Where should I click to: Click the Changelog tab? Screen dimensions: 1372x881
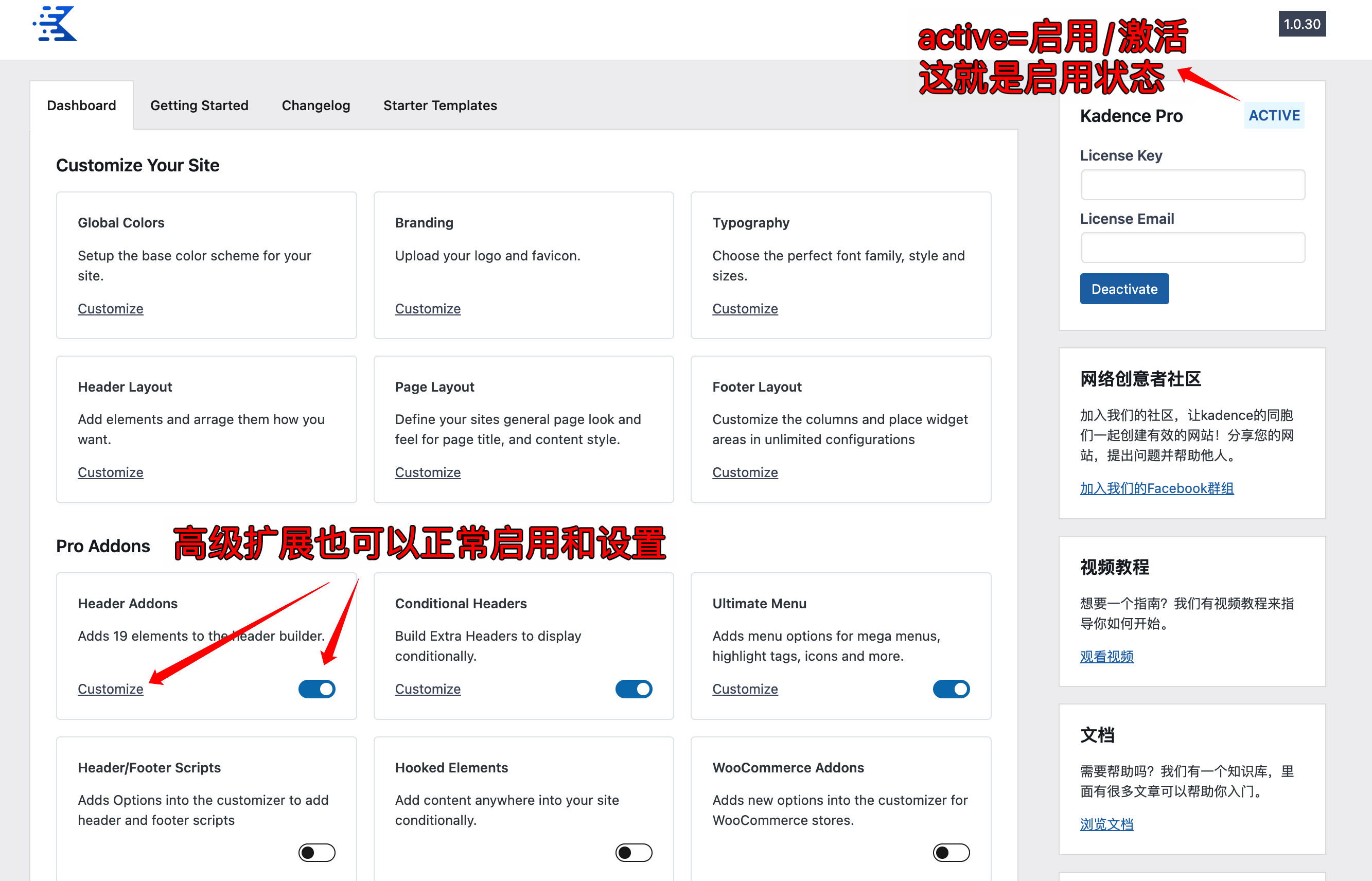tap(315, 104)
